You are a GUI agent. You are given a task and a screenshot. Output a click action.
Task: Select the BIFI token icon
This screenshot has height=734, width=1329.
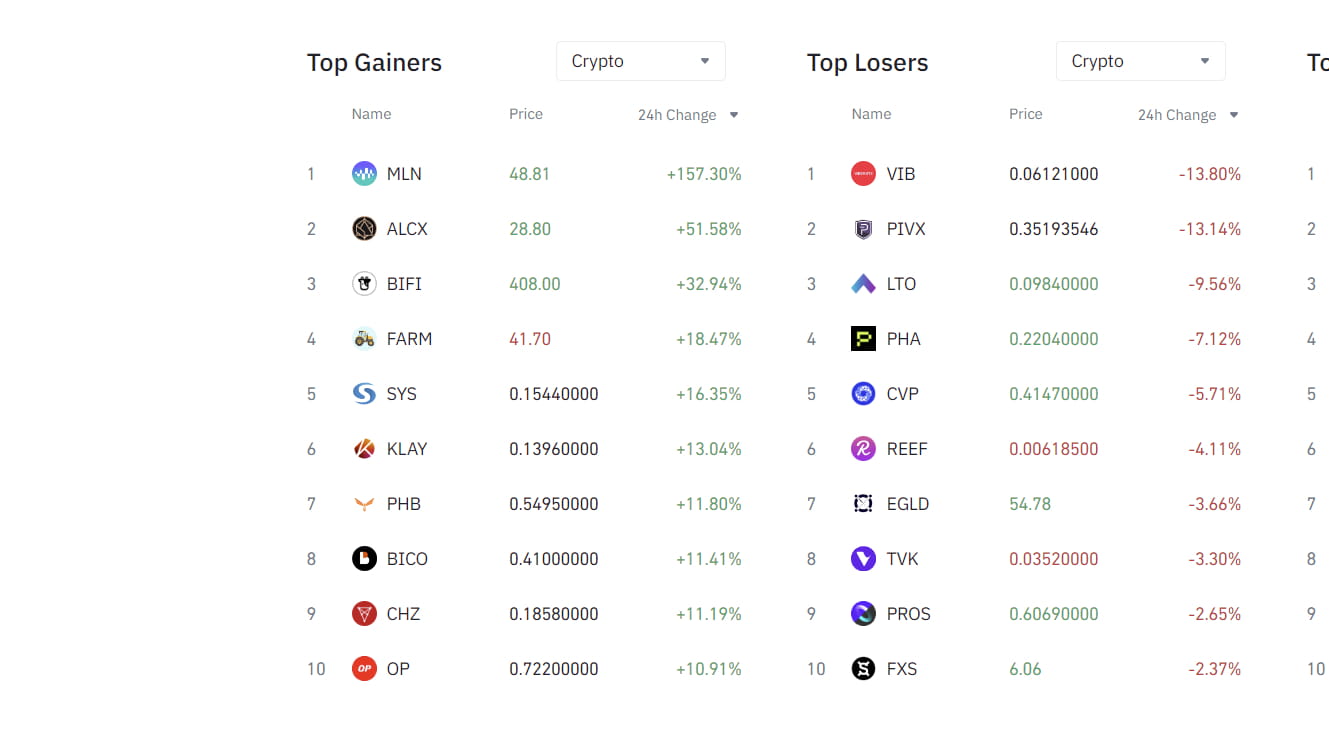(364, 283)
